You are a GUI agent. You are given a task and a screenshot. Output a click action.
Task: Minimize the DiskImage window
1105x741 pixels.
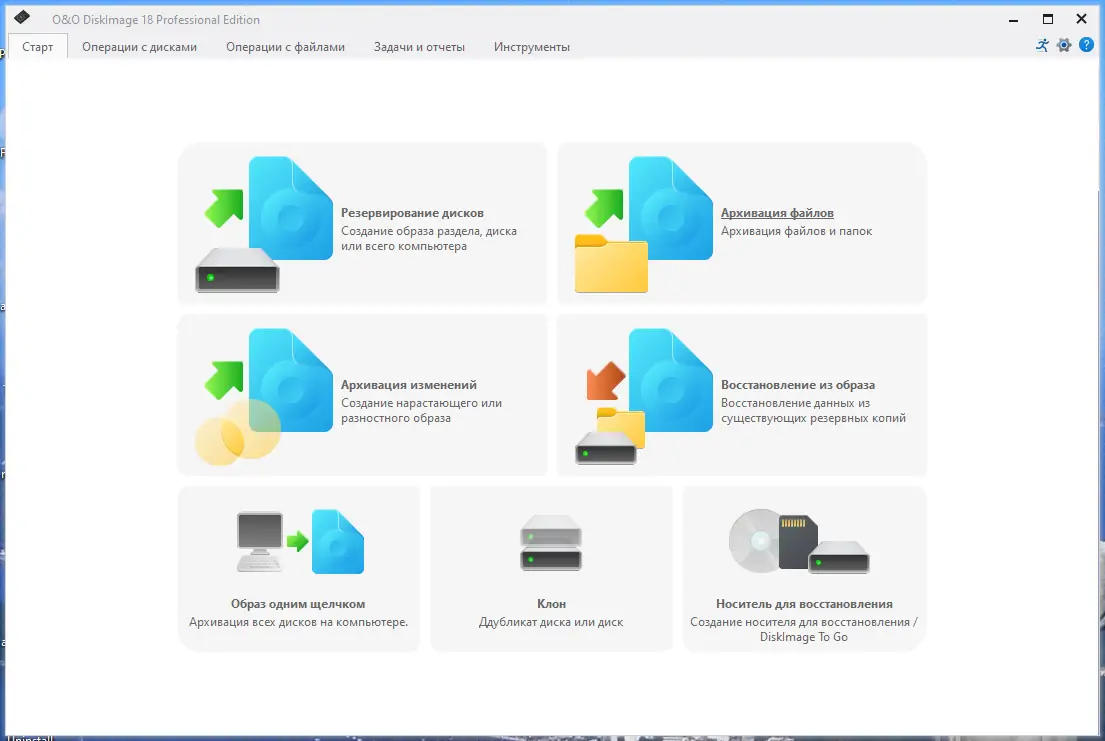[x=1013, y=20]
